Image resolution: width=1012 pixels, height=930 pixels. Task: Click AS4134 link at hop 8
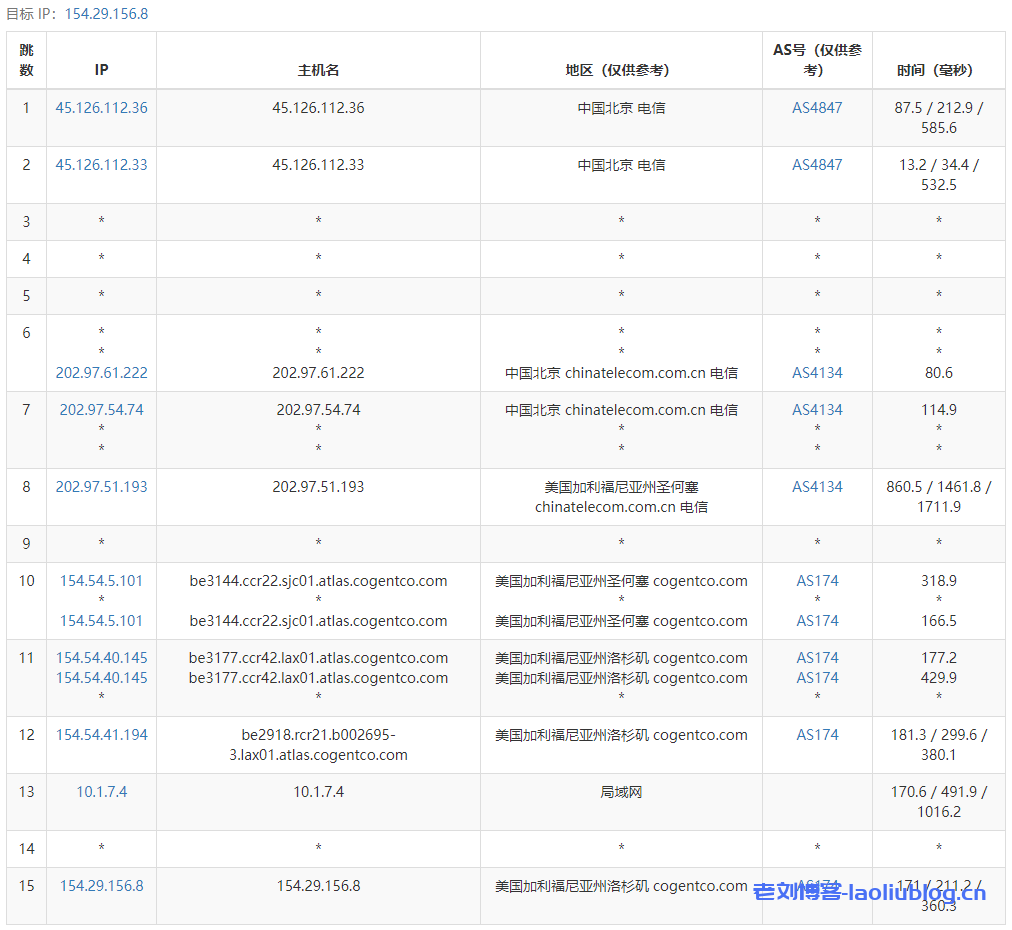[x=816, y=487]
